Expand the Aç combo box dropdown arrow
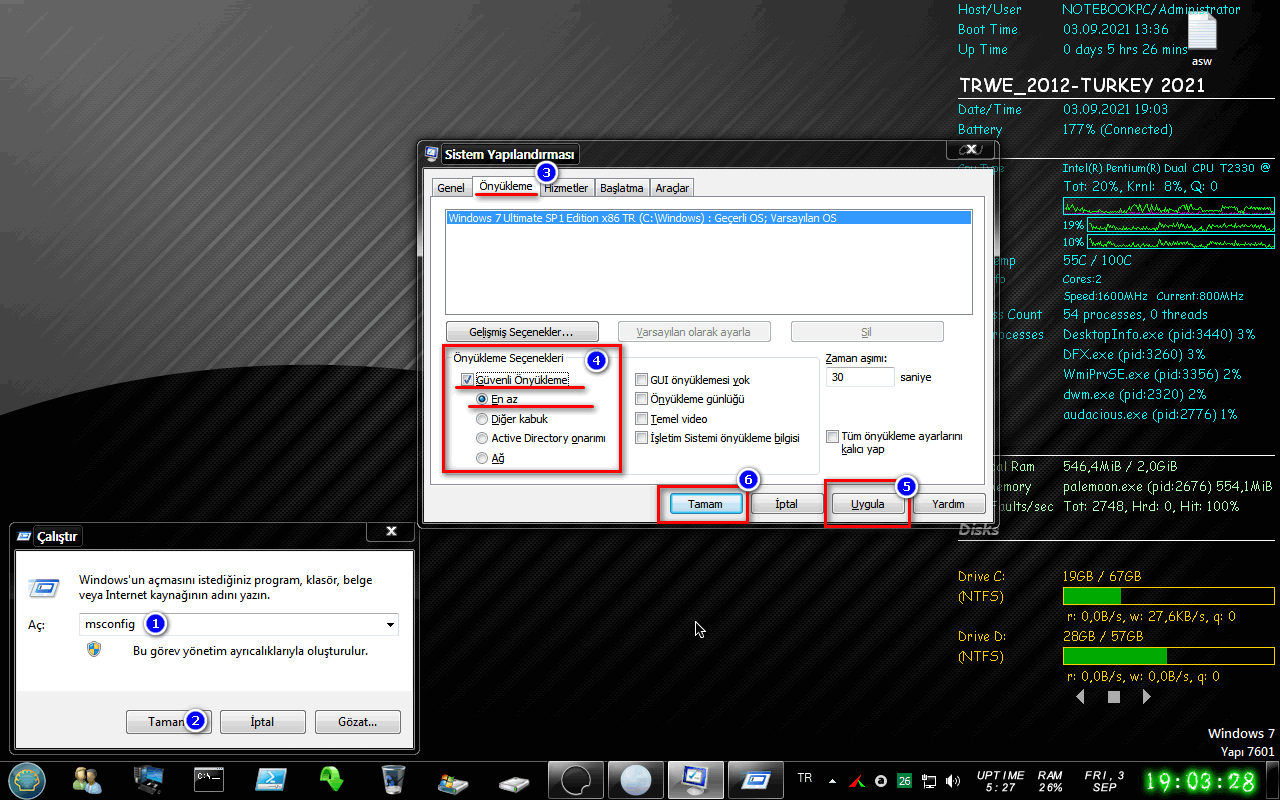 [390, 624]
